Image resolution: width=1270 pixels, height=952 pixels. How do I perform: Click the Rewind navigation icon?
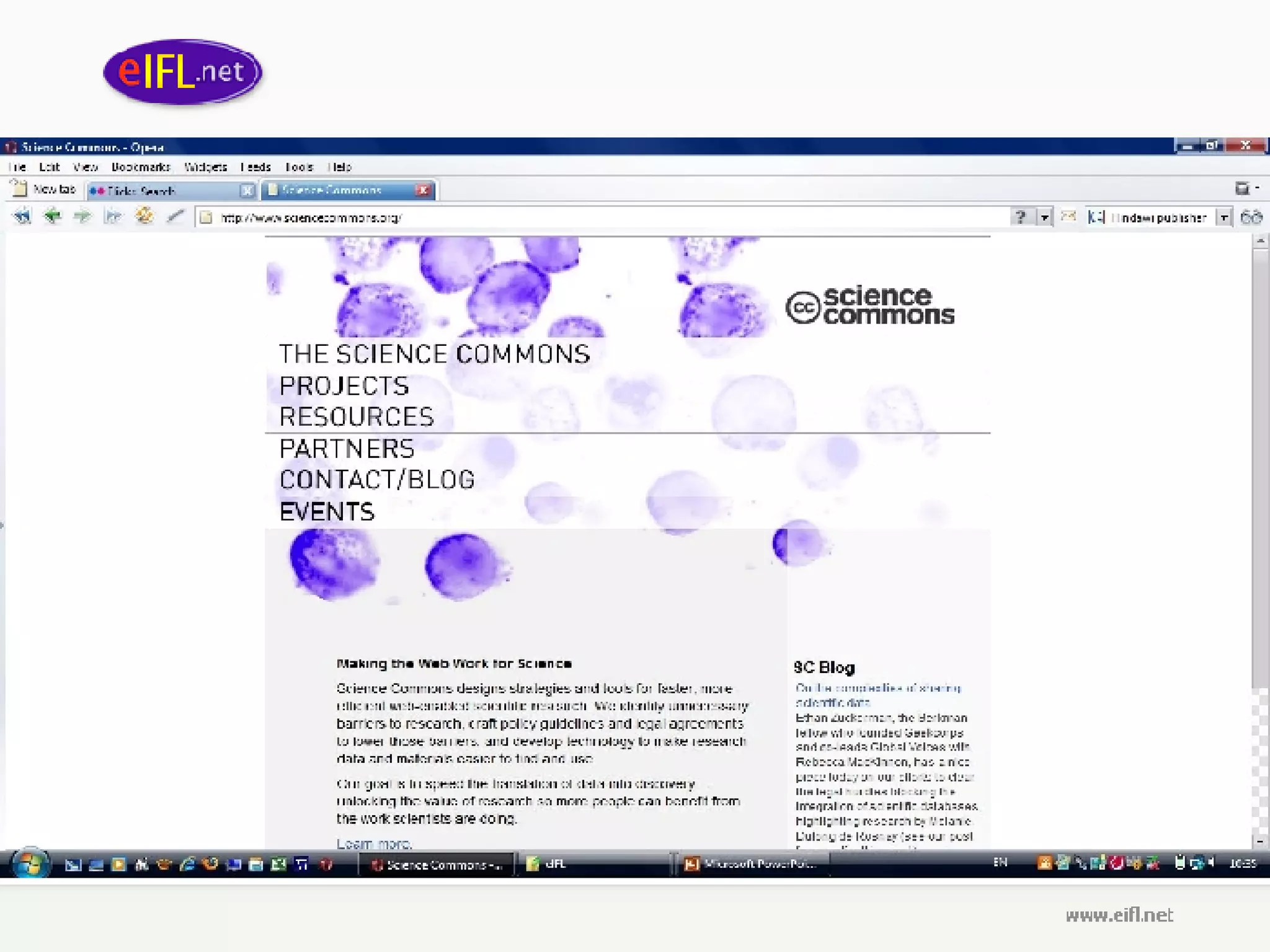pos(22,216)
